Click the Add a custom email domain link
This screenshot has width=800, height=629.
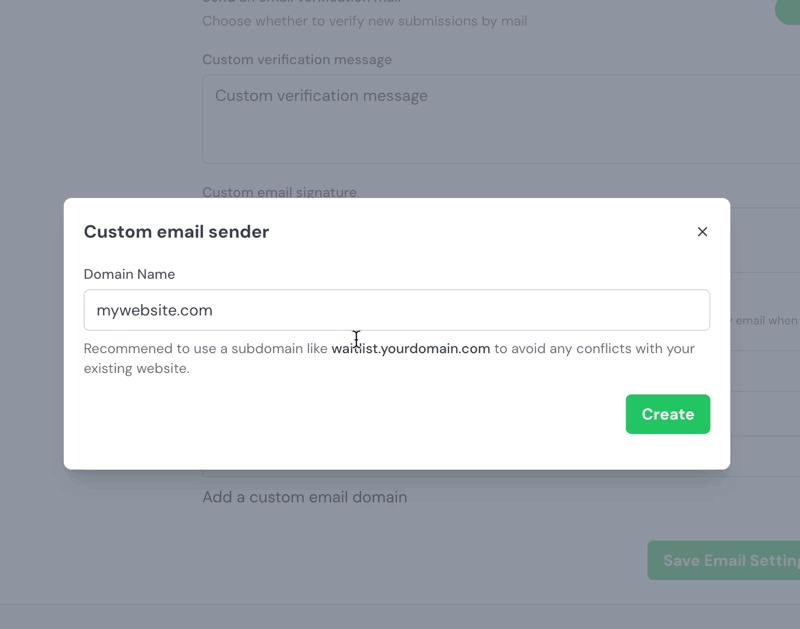[x=304, y=496]
